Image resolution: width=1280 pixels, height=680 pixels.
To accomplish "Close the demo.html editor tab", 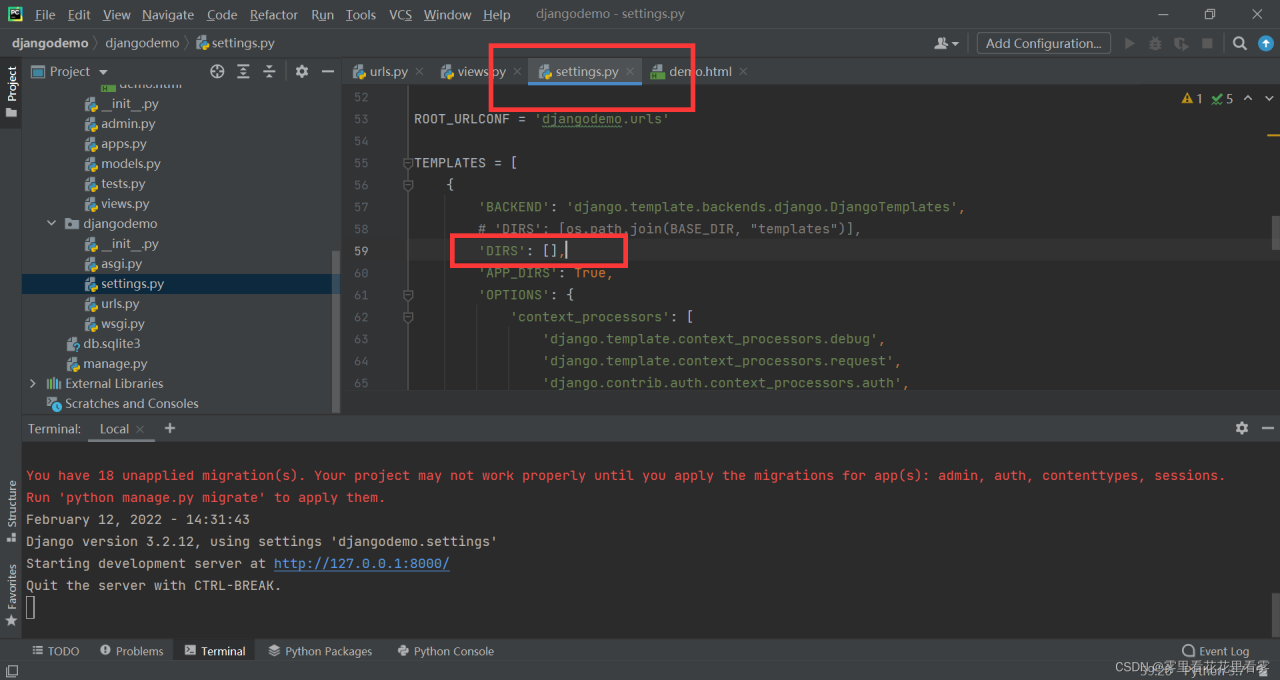I will (743, 72).
